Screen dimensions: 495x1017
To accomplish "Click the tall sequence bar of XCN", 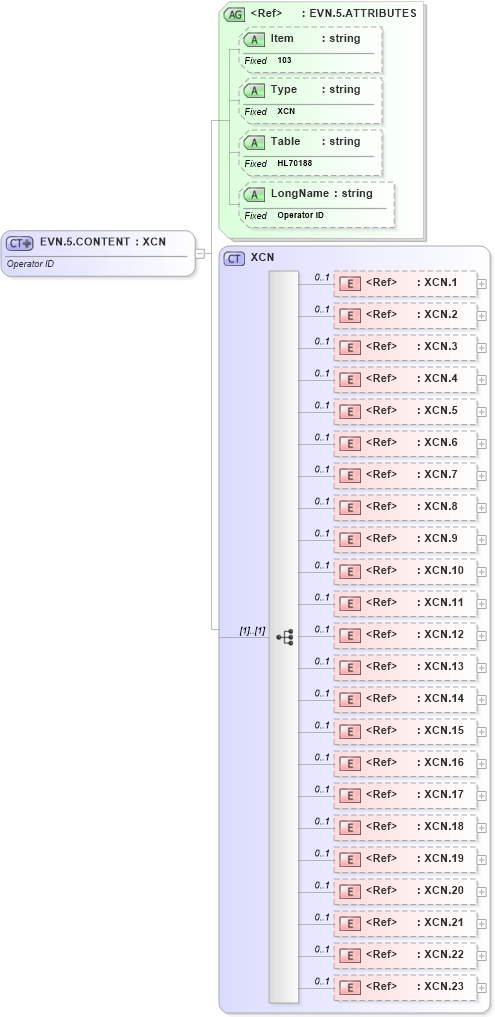I will (x=284, y=636).
